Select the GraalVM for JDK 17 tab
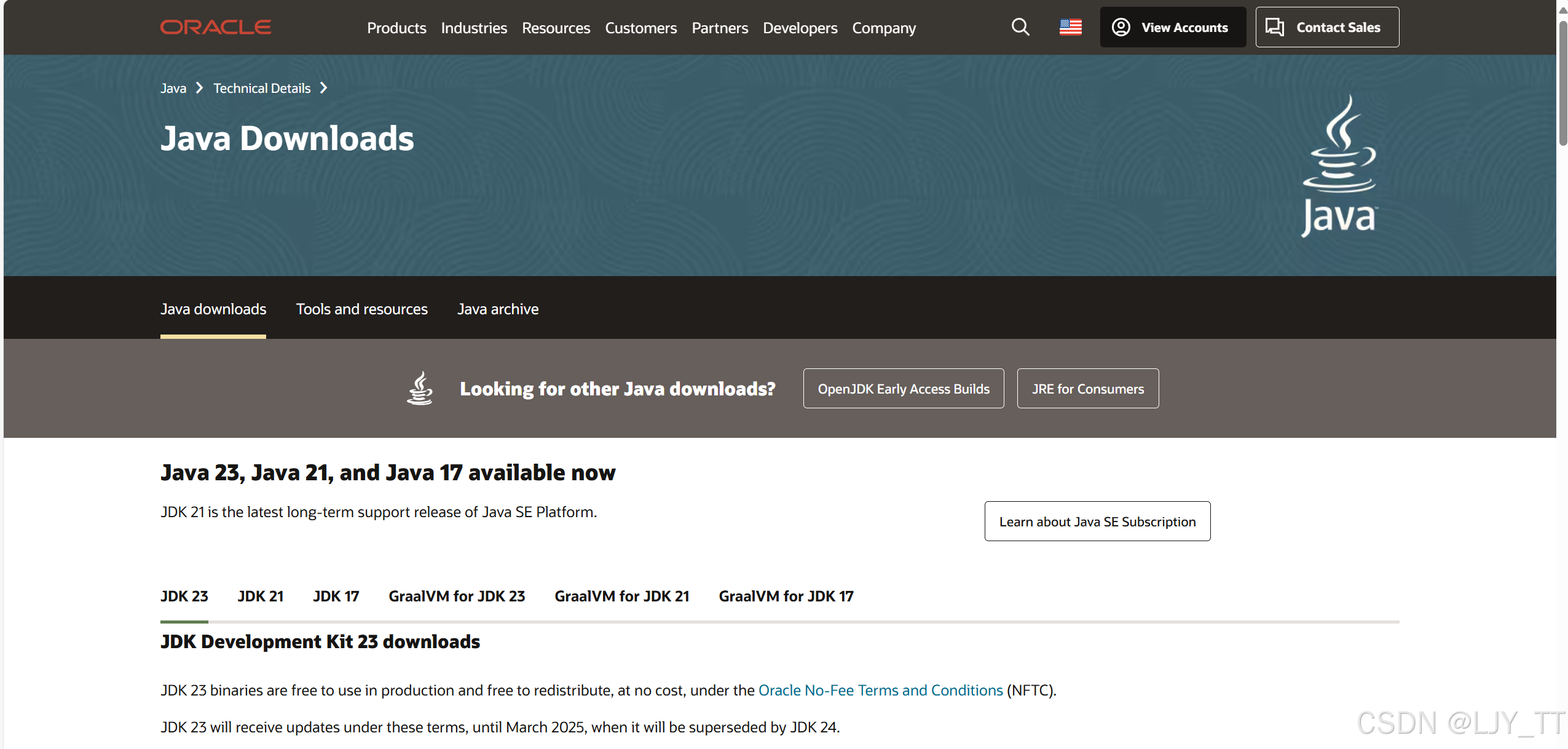Screen dimensions: 1568x749 coord(786,596)
